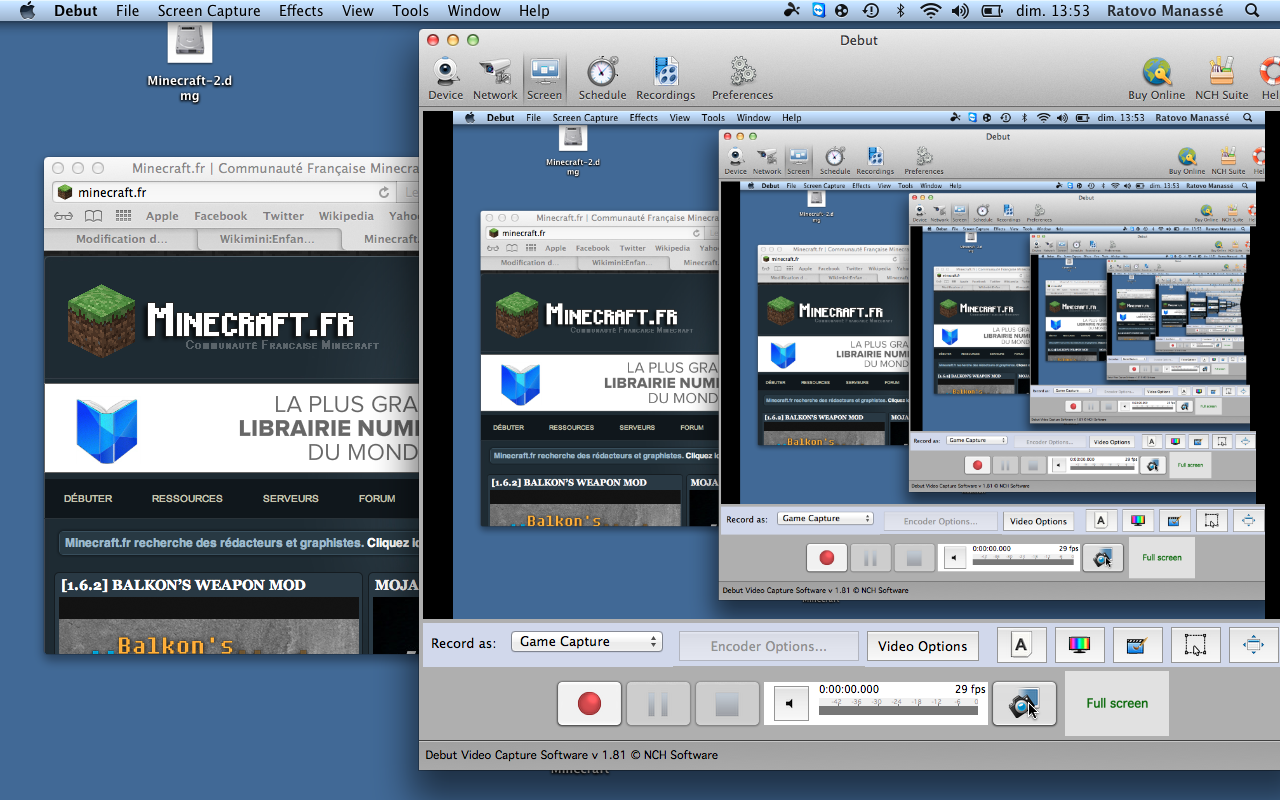Screen dimensions: 1280x800
Task: Open the Recordings list
Action: coord(665,79)
